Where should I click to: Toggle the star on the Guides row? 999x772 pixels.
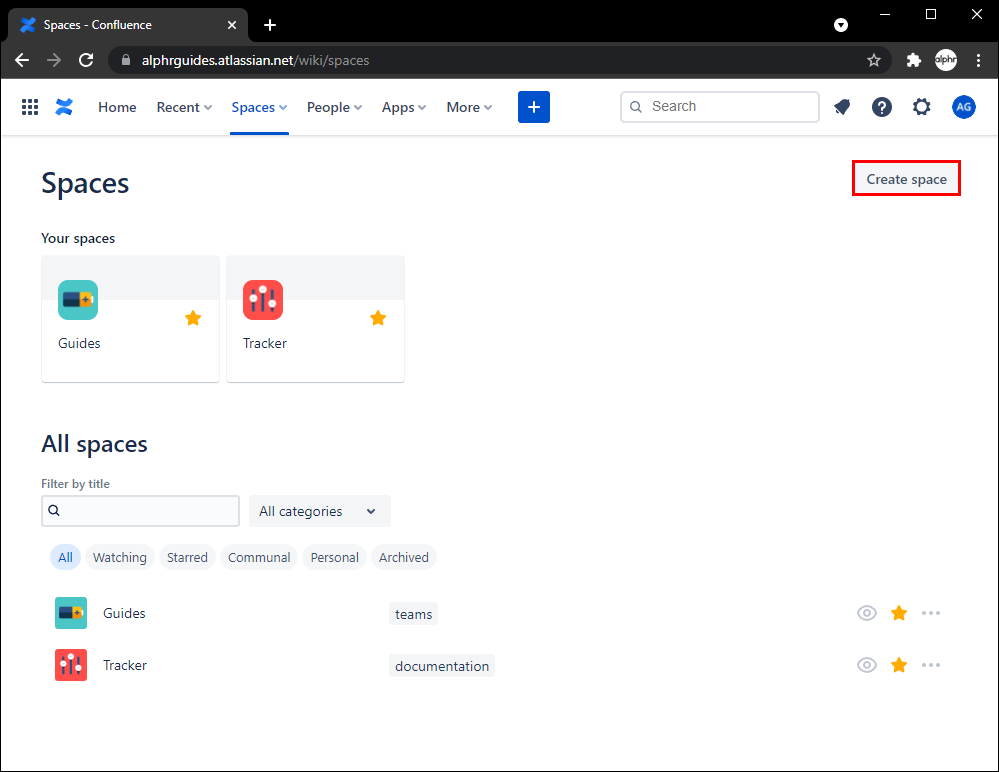(899, 613)
